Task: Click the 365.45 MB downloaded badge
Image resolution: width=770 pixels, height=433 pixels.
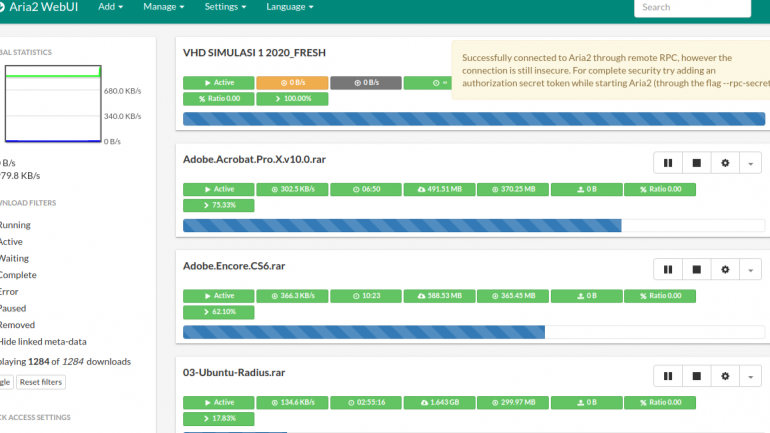Action: tap(513, 296)
